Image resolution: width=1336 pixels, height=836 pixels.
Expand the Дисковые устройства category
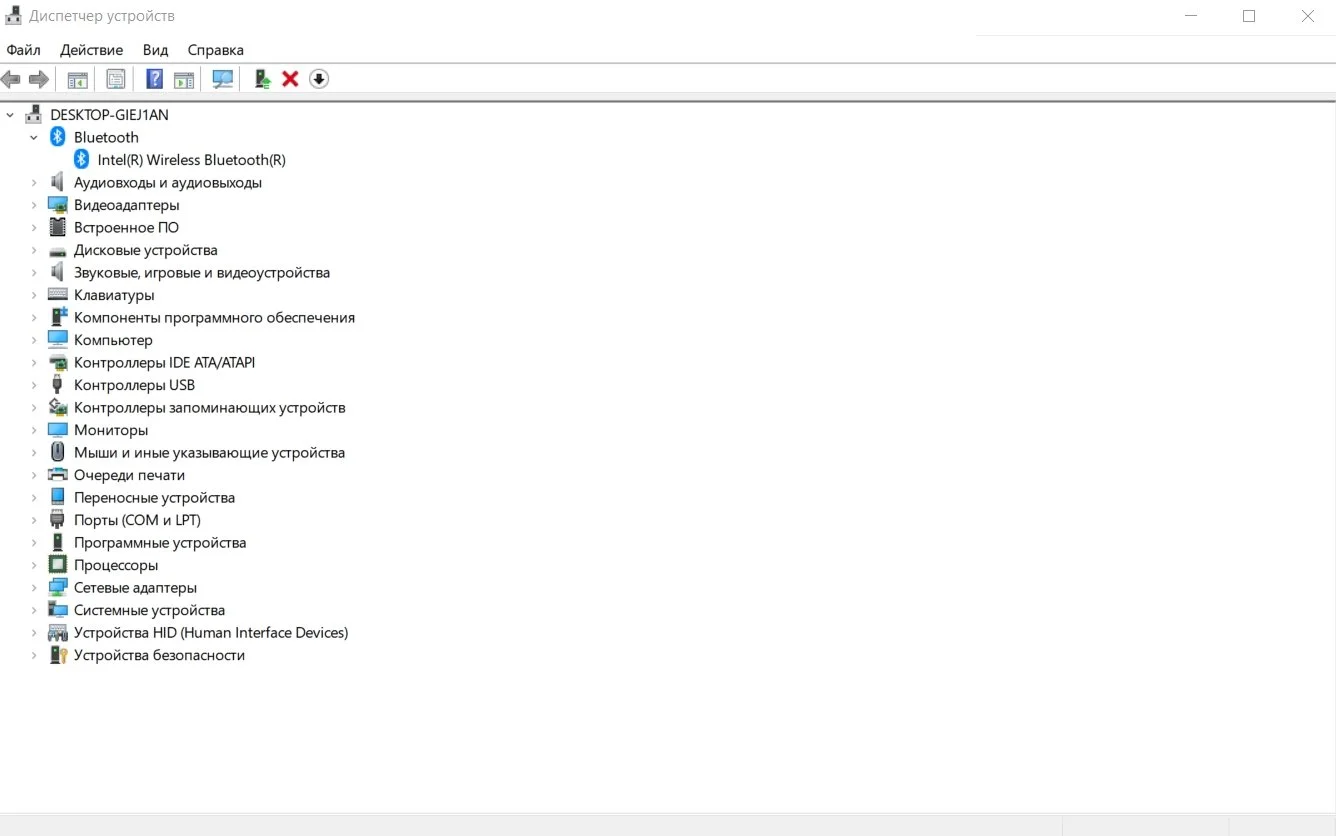34,250
